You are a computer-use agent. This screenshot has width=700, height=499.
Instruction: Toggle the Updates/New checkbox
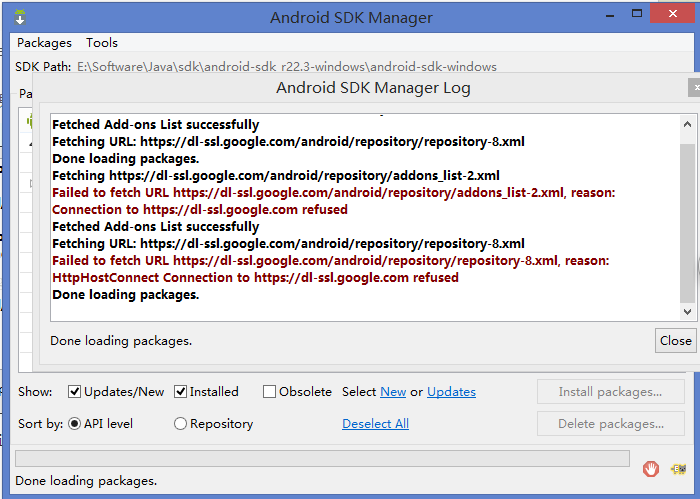74,392
